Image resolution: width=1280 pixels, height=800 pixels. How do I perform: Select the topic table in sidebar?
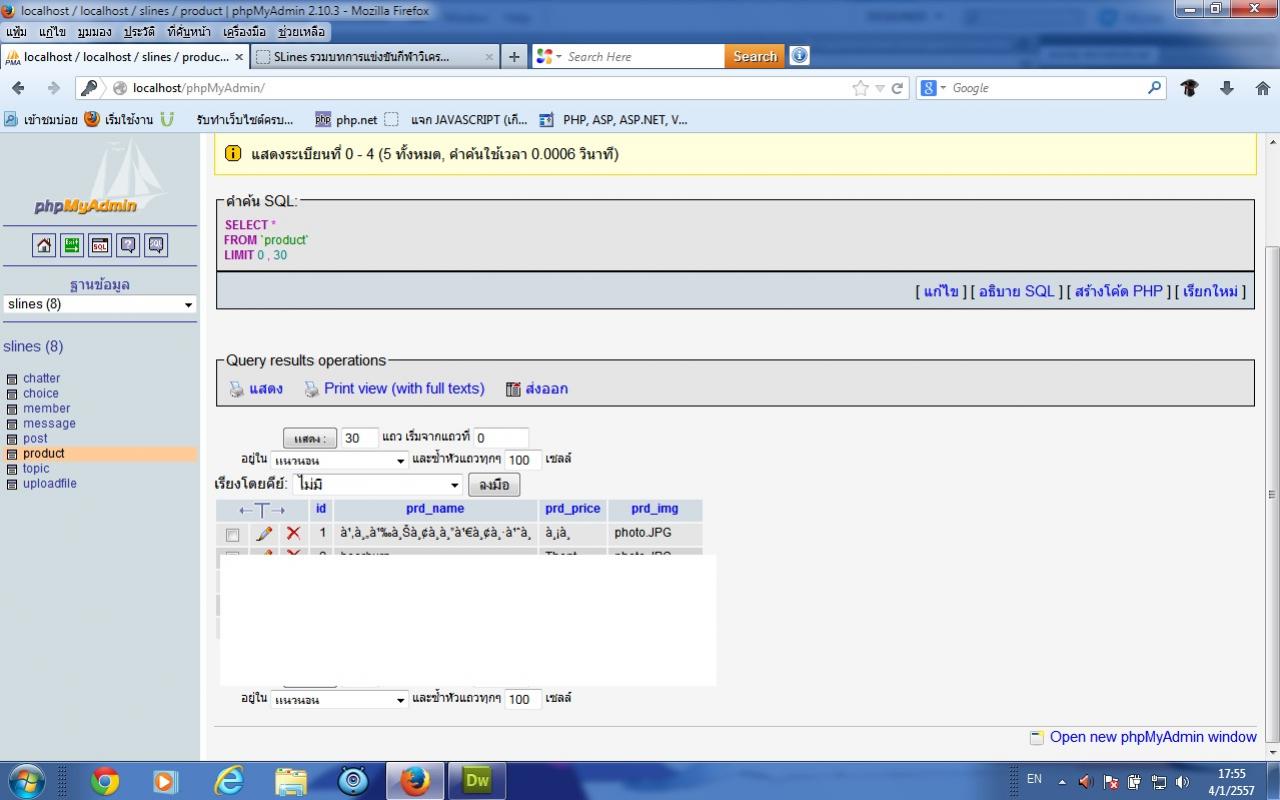pos(36,469)
